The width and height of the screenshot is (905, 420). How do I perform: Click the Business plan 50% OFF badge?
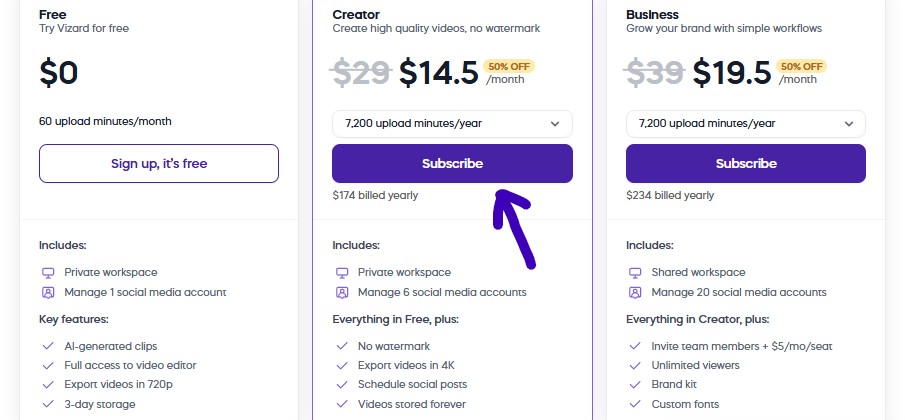pos(803,66)
